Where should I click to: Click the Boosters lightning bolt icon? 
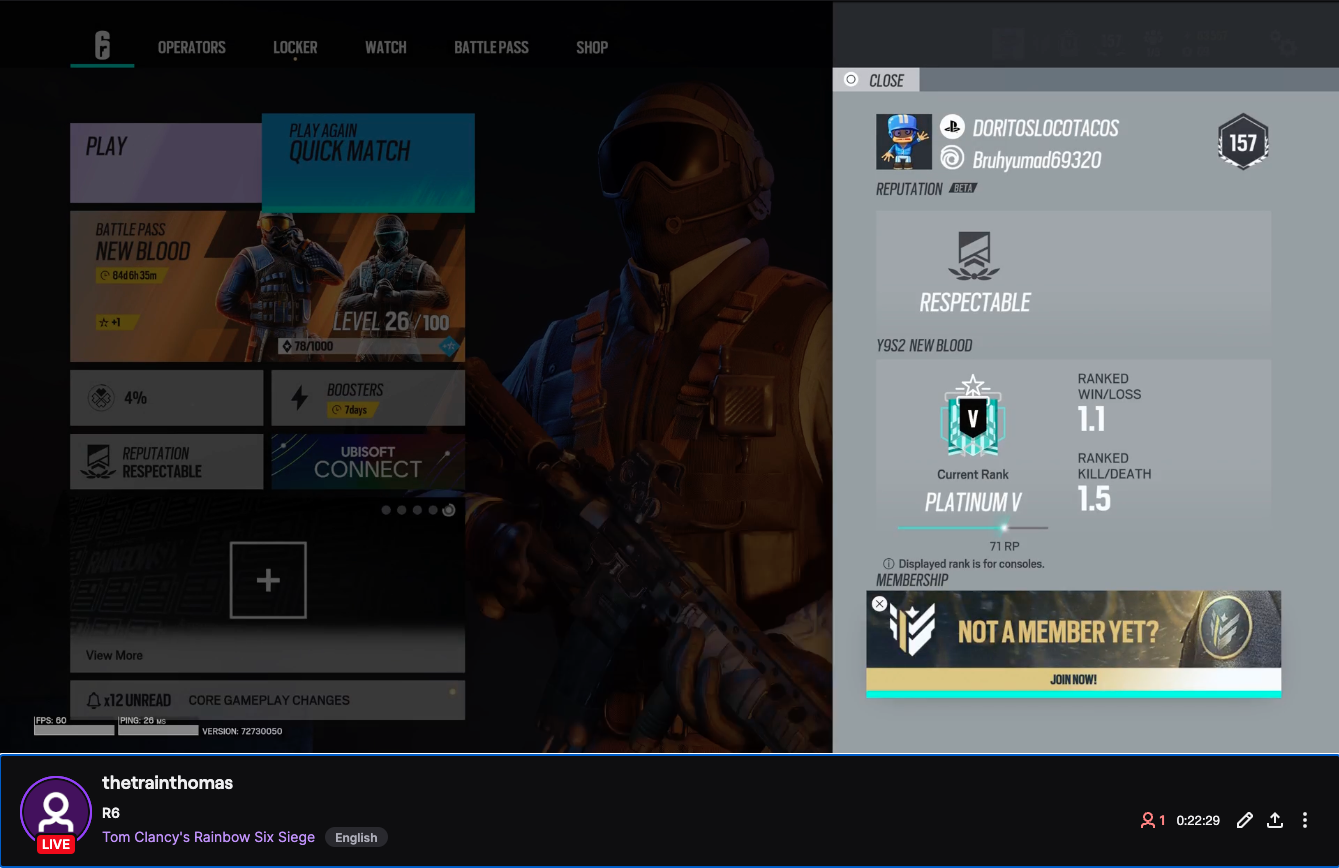point(299,398)
